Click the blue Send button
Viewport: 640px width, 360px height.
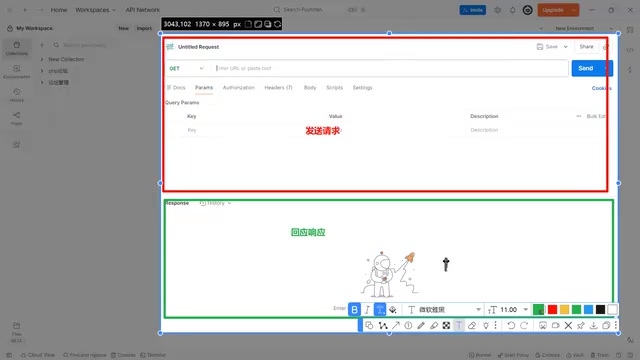pos(586,68)
